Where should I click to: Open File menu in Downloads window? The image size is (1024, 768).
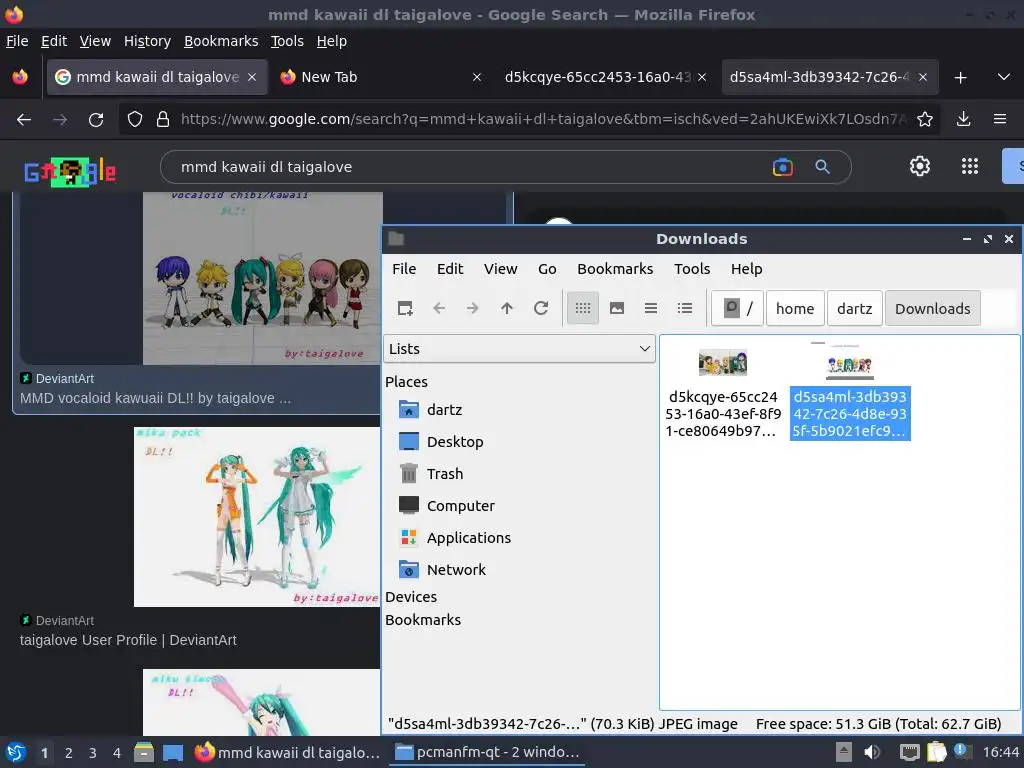point(404,269)
